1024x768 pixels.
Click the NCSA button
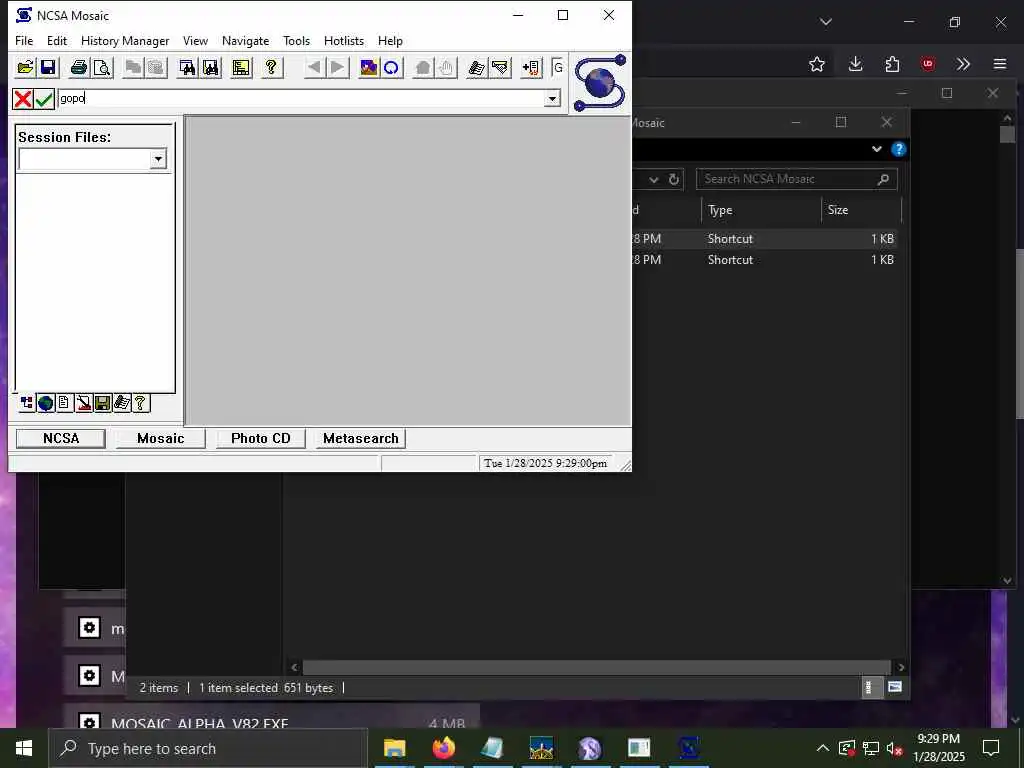pos(61,438)
